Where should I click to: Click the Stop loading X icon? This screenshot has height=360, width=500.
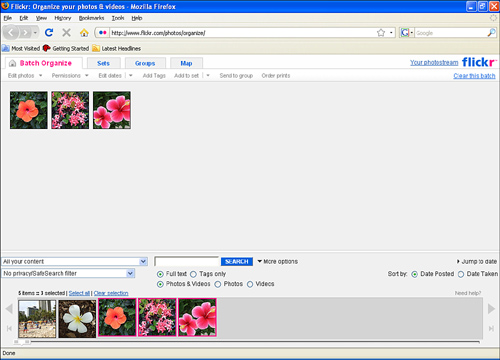click(x=67, y=33)
